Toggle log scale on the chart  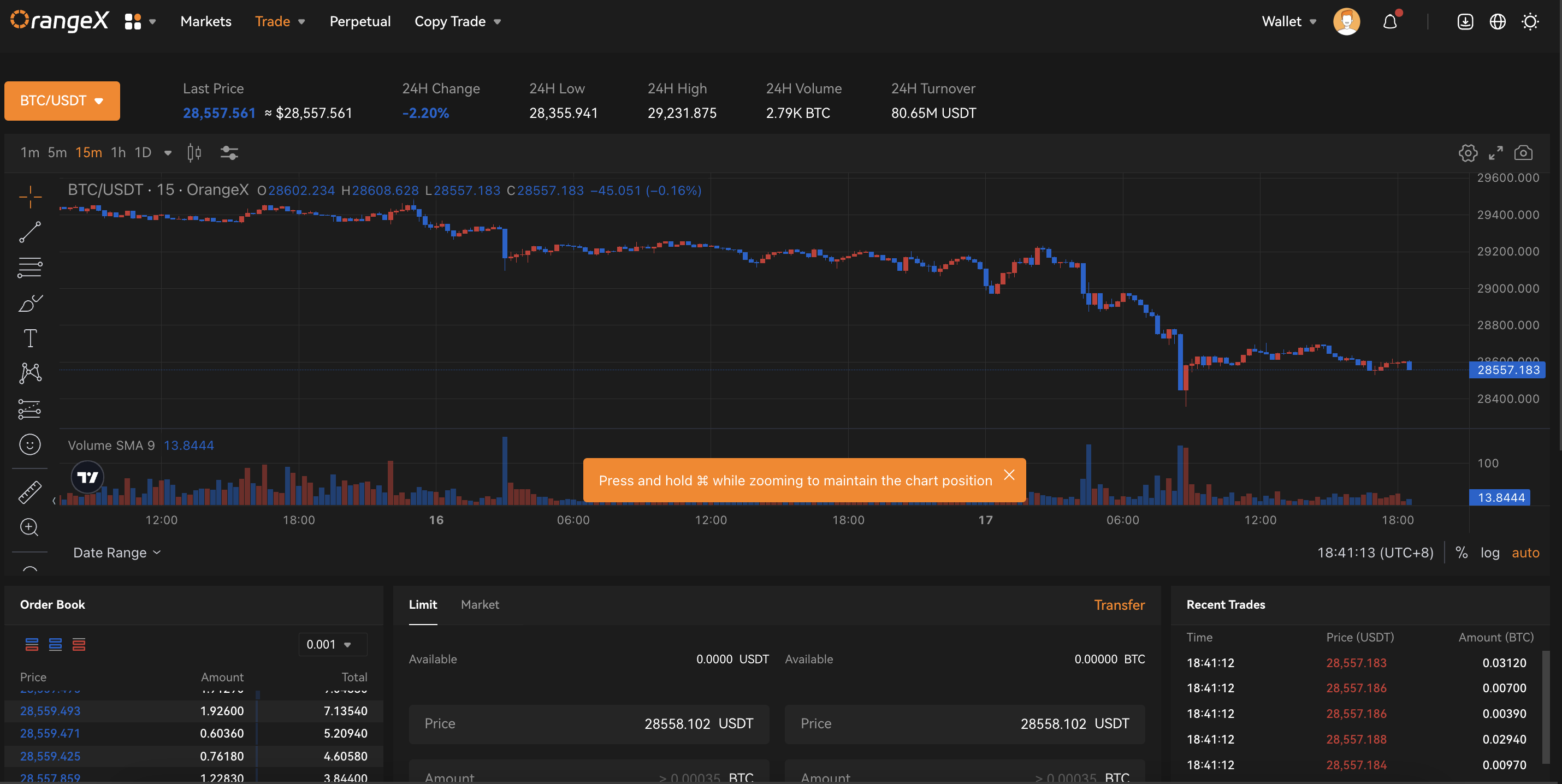point(1490,553)
